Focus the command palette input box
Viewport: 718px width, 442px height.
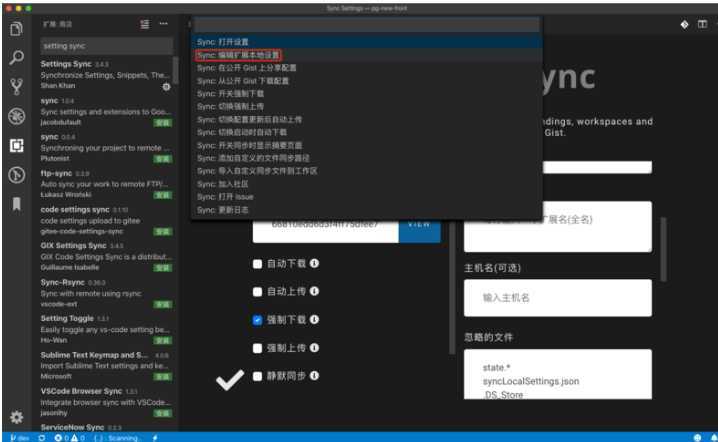click(x=366, y=25)
